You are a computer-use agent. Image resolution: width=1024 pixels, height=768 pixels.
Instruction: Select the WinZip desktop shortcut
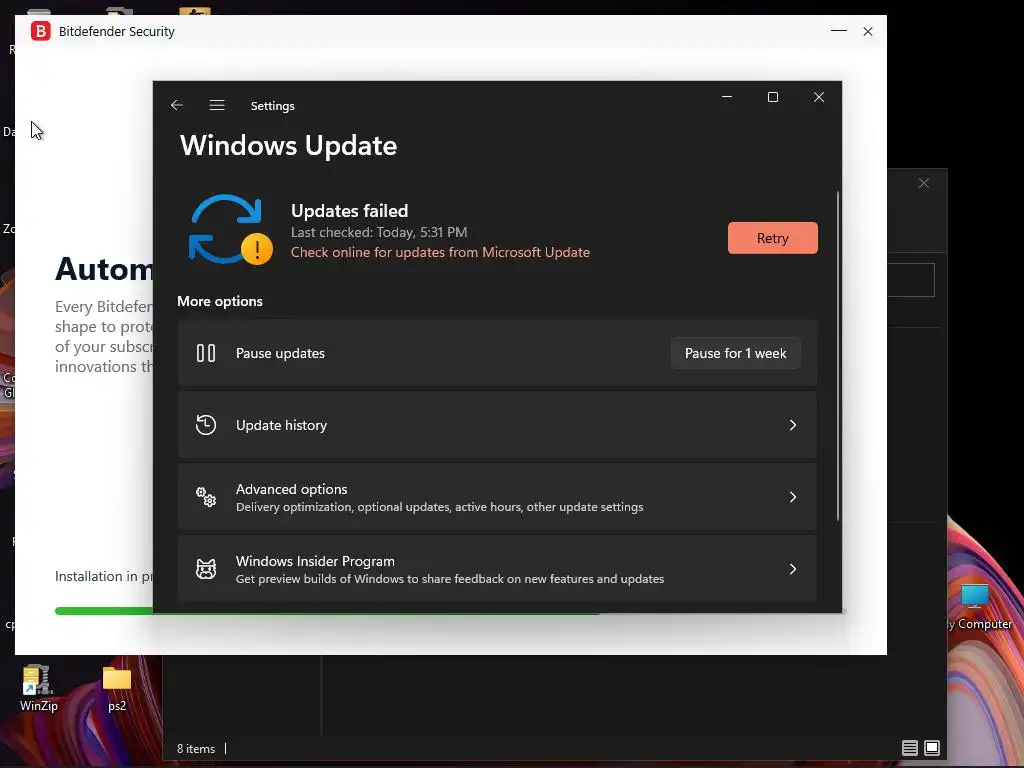pos(39,688)
